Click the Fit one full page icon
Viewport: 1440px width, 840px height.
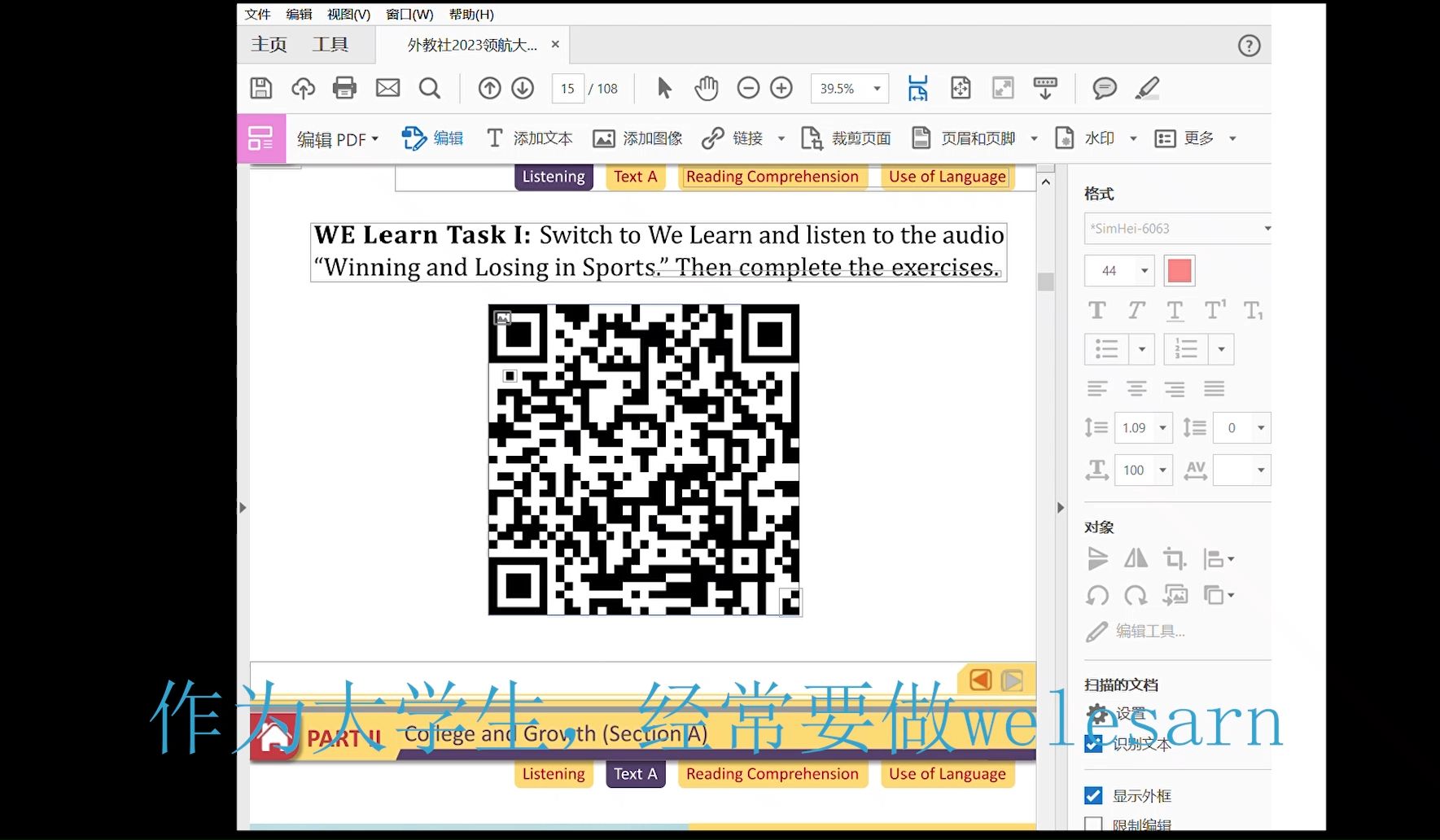tap(961, 88)
